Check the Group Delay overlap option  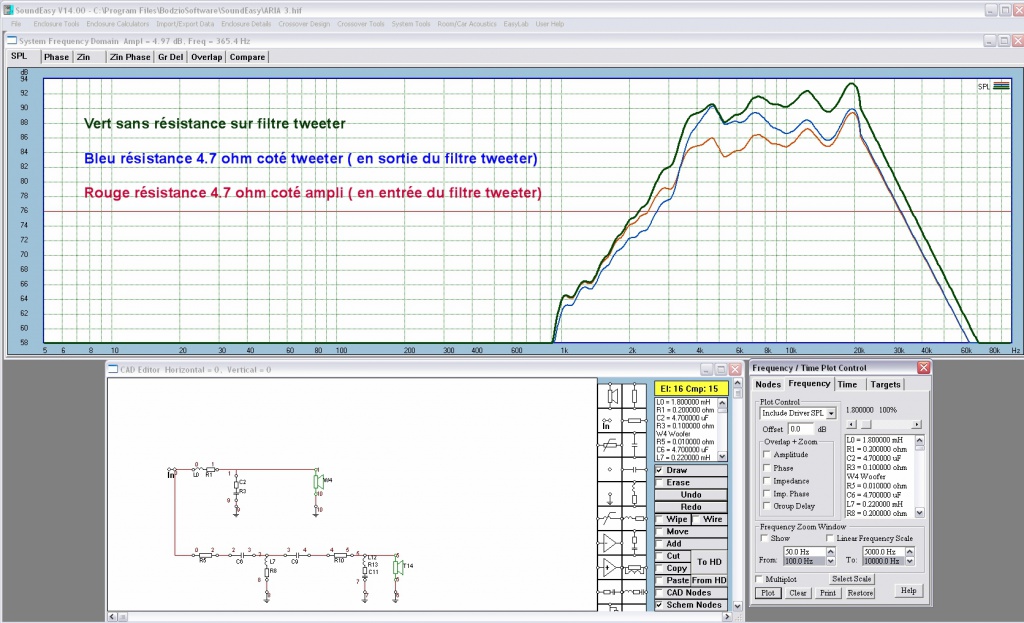tap(767, 506)
